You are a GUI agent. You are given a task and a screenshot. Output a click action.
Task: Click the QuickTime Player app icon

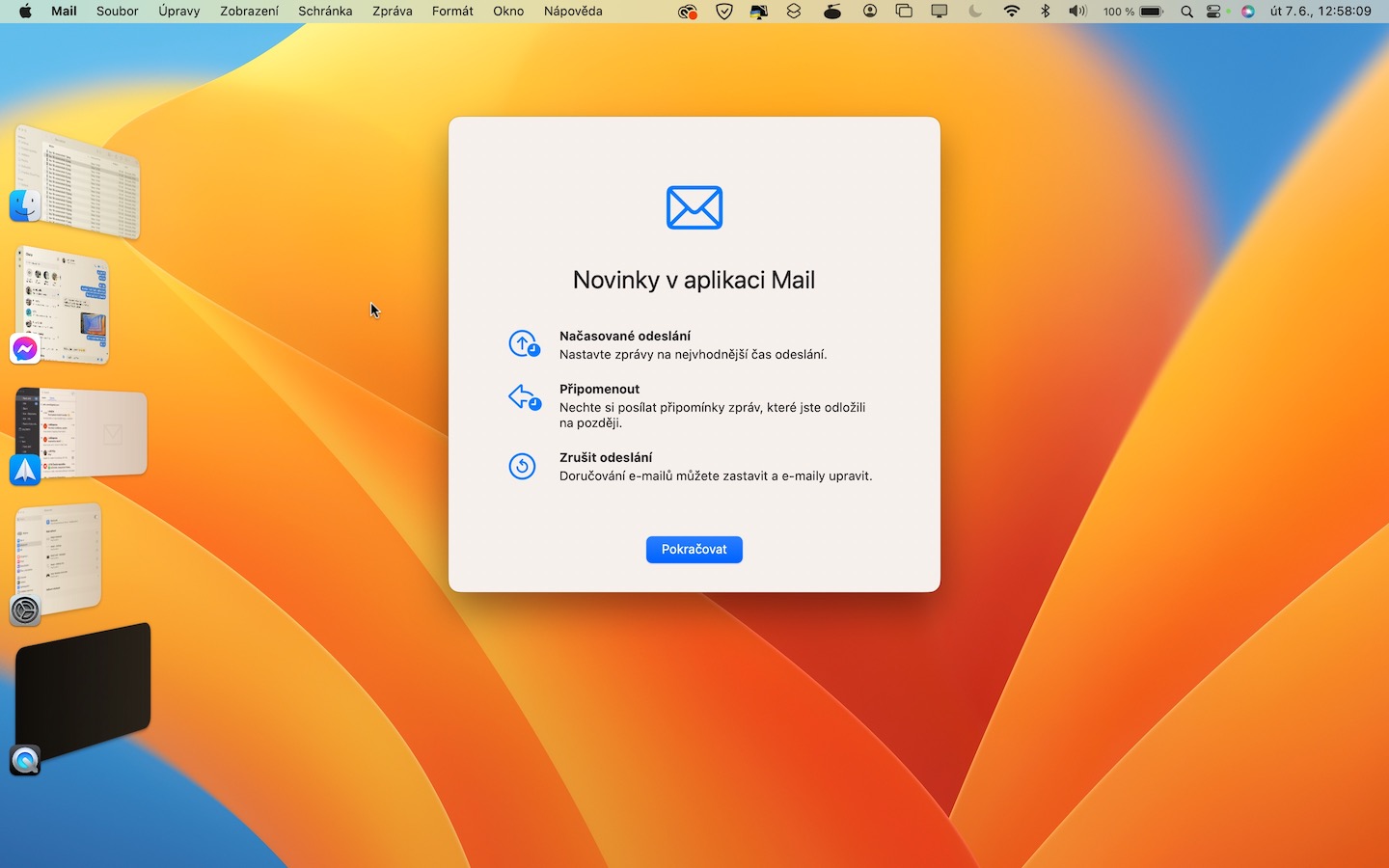(25, 761)
